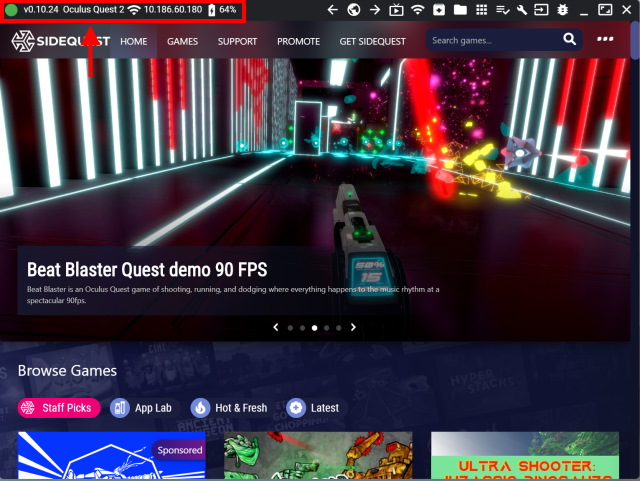Open device settings wrench icon
Image resolution: width=640 pixels, height=481 pixels.
pyautogui.click(x=522, y=9)
